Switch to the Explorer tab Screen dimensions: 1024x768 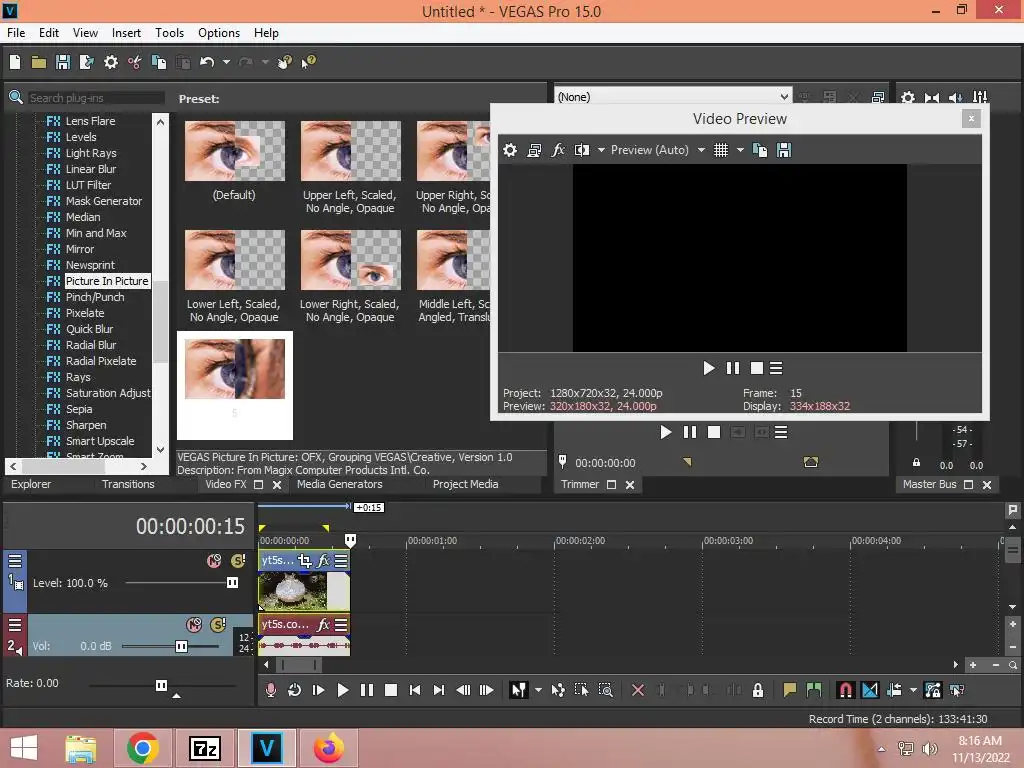[x=31, y=484]
